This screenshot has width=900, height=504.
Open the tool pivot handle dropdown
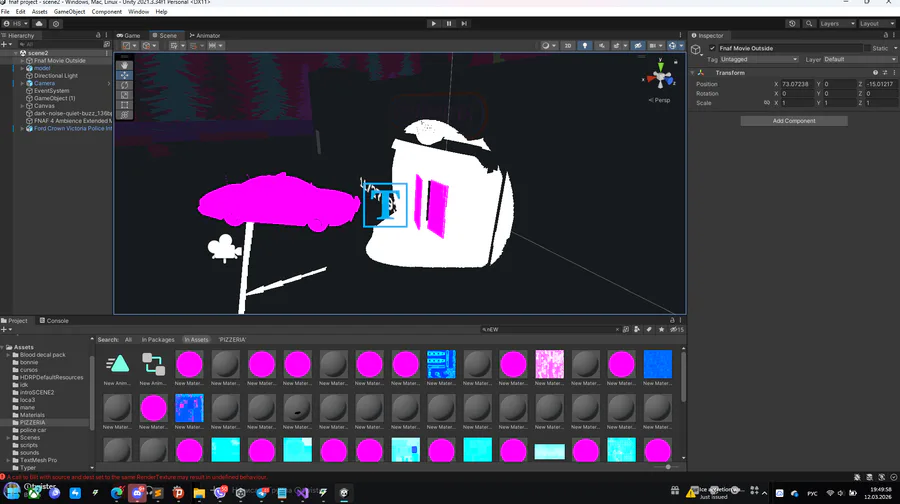click(x=129, y=46)
